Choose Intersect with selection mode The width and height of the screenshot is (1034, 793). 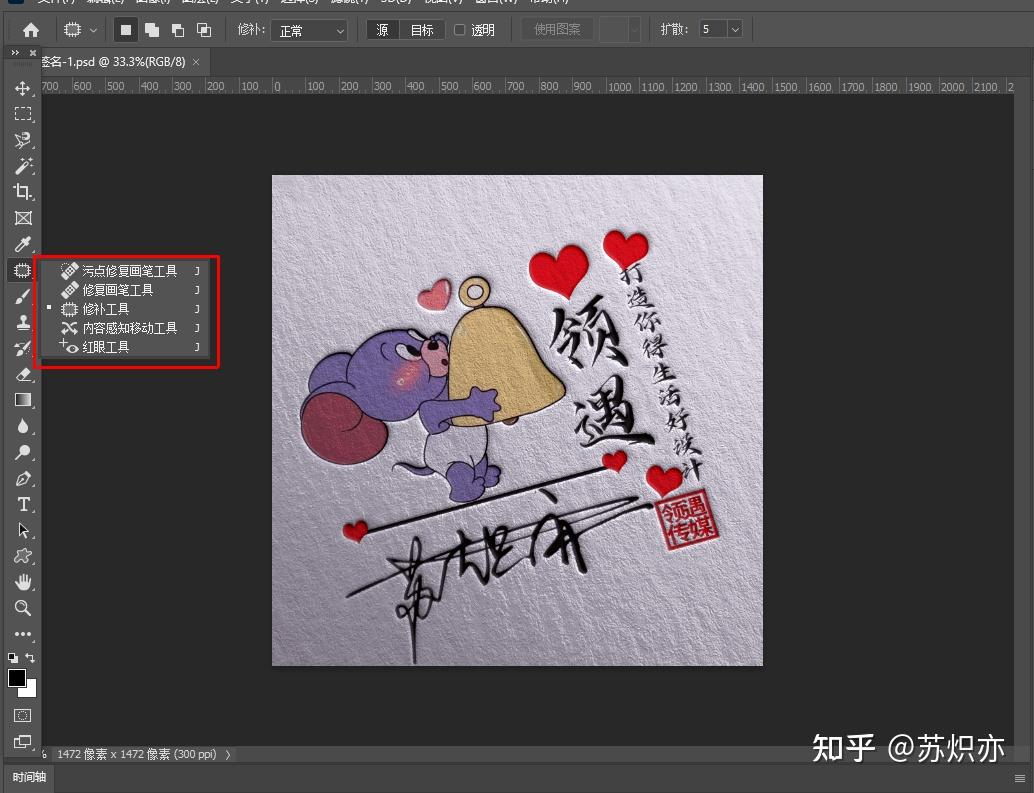[204, 30]
